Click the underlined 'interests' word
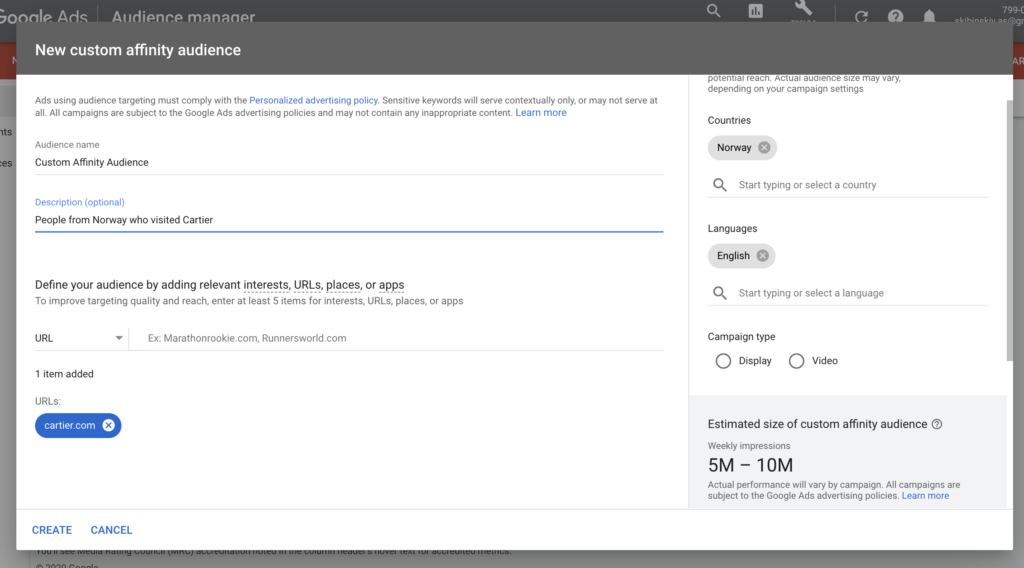This screenshot has width=1024, height=568. pyautogui.click(x=266, y=285)
